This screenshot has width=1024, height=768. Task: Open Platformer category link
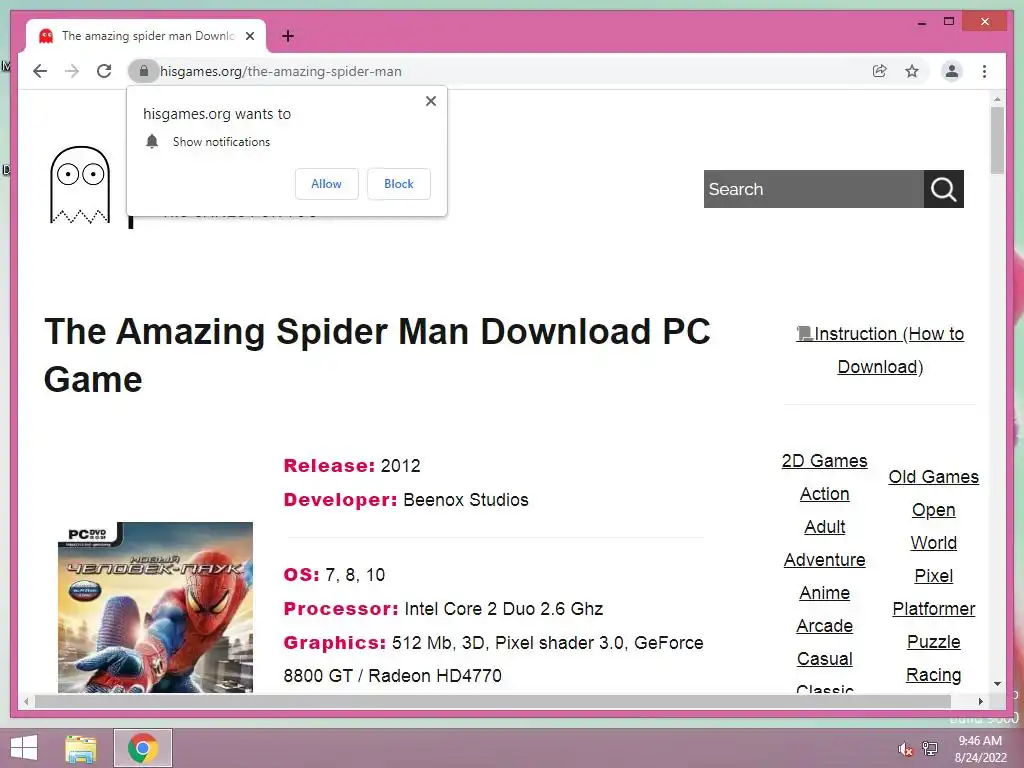click(x=933, y=609)
